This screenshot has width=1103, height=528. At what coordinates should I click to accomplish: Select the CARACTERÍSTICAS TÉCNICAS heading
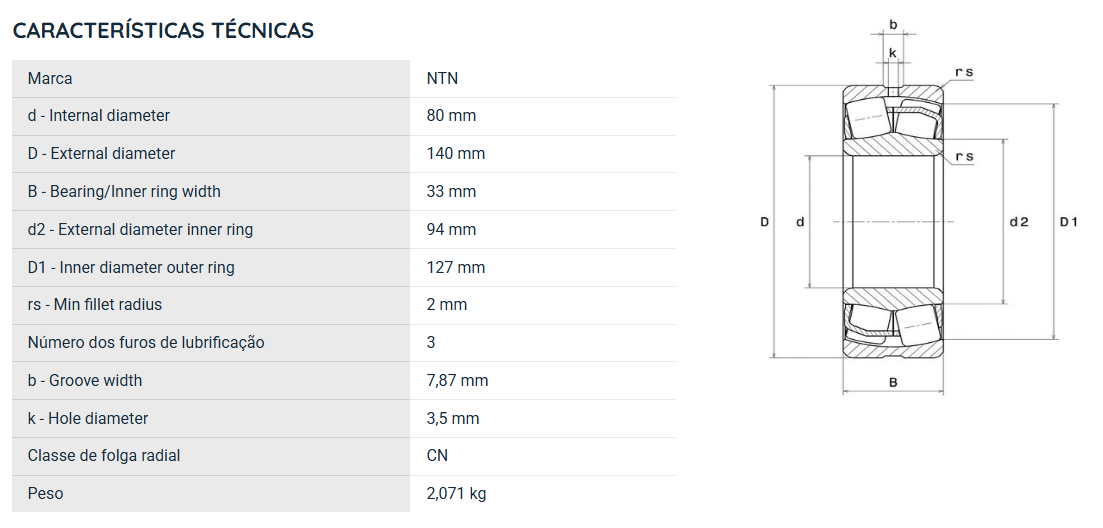click(163, 30)
